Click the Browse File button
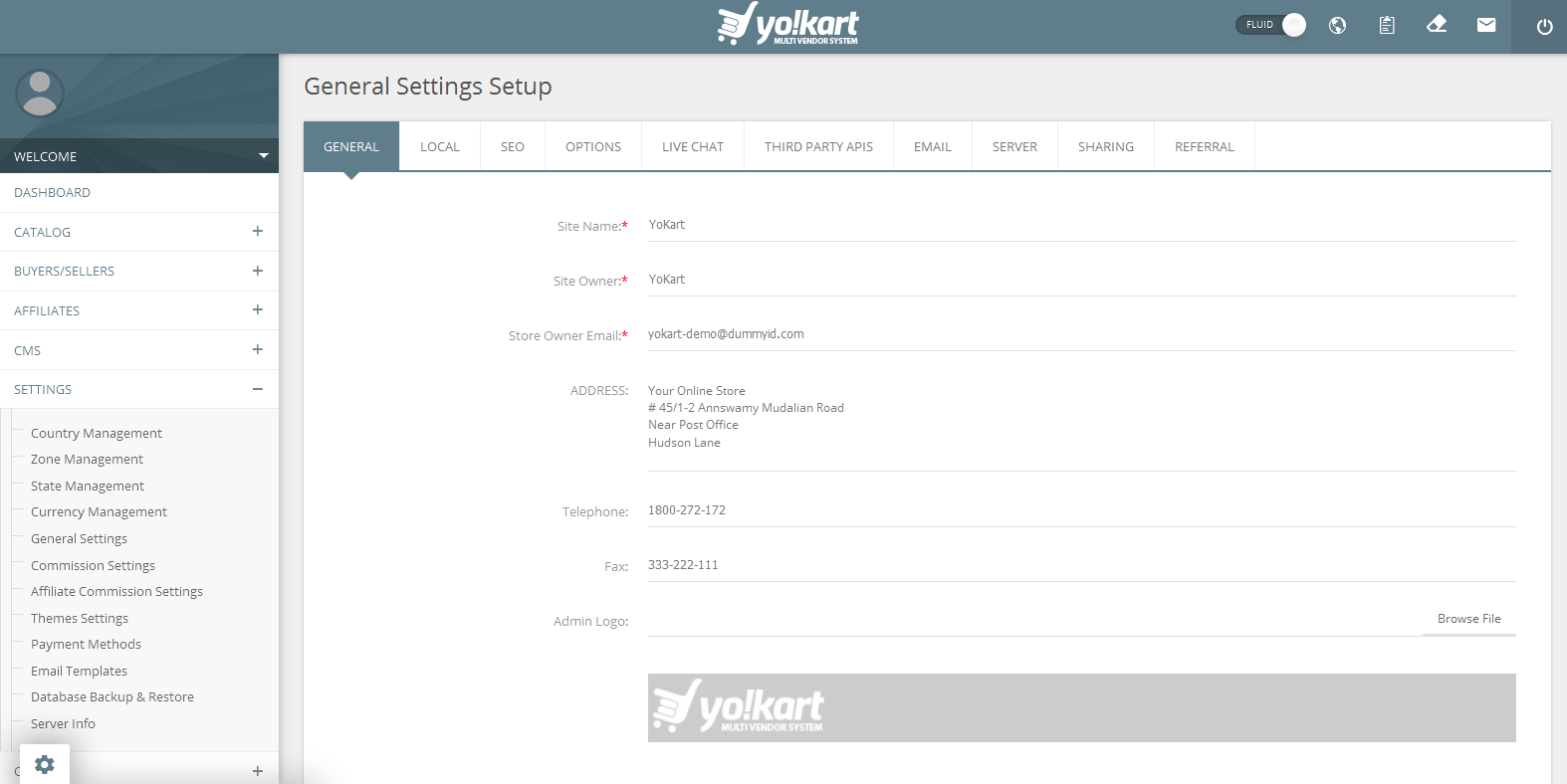Screen dimensions: 1567x784 tap(1468, 619)
